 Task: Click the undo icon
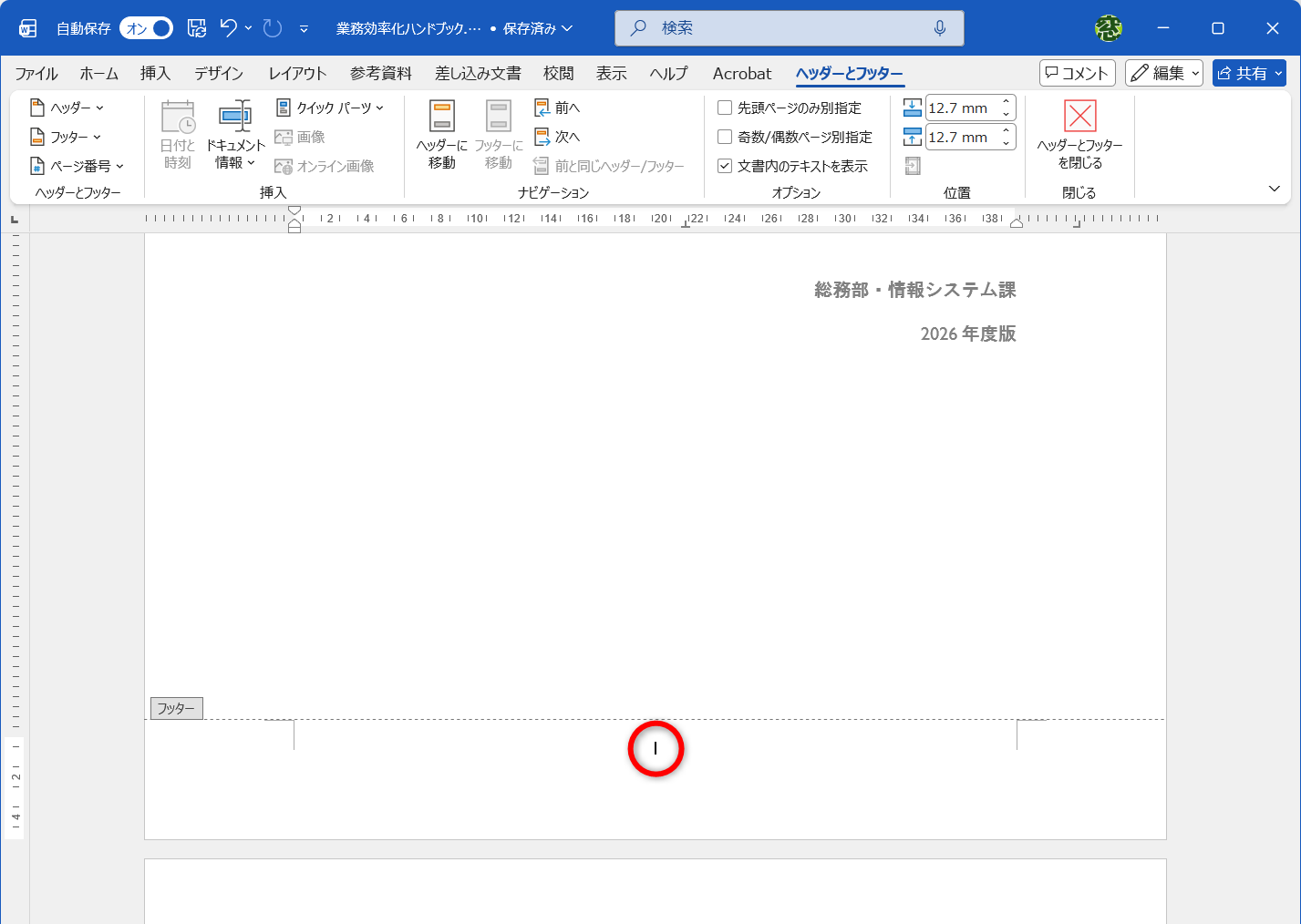click(229, 28)
